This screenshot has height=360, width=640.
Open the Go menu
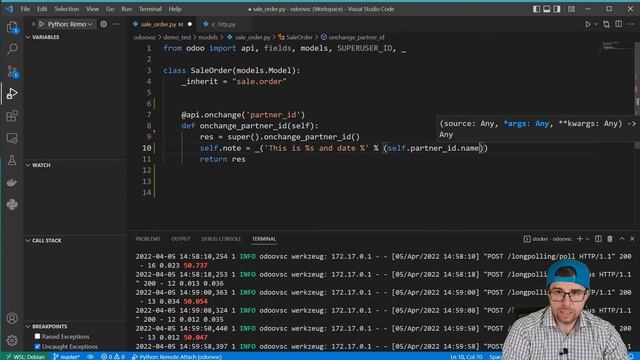click(x=110, y=9)
